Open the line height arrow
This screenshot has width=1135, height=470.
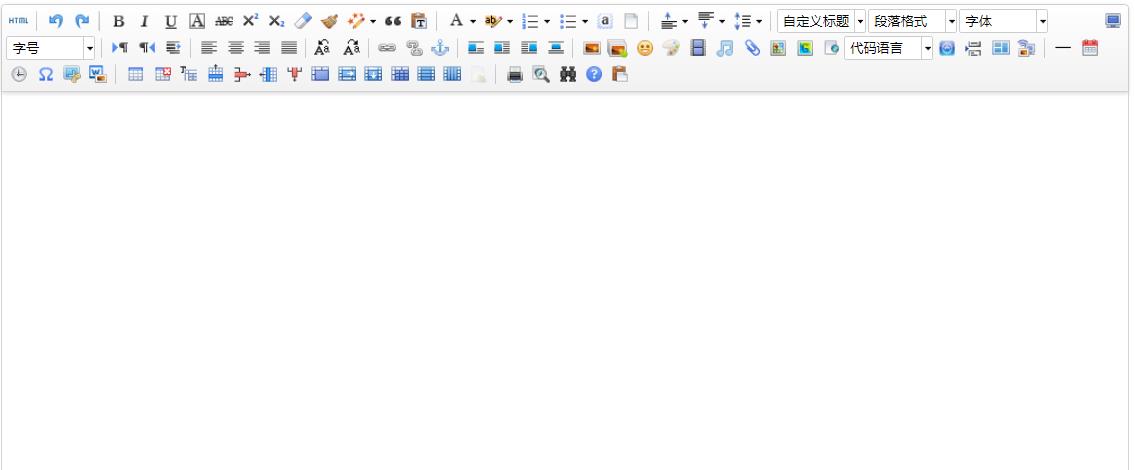759,22
